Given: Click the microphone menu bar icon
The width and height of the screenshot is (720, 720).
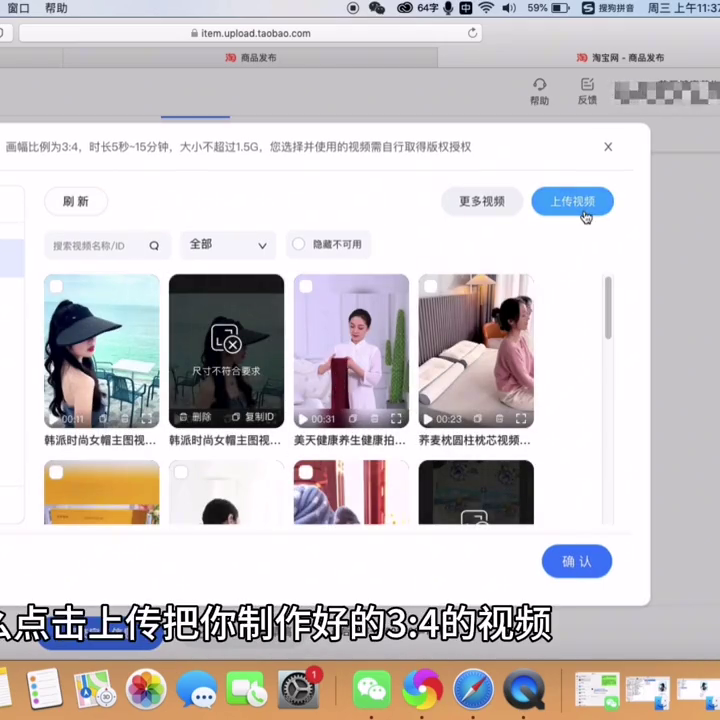Looking at the screenshot, I should (x=448, y=8).
